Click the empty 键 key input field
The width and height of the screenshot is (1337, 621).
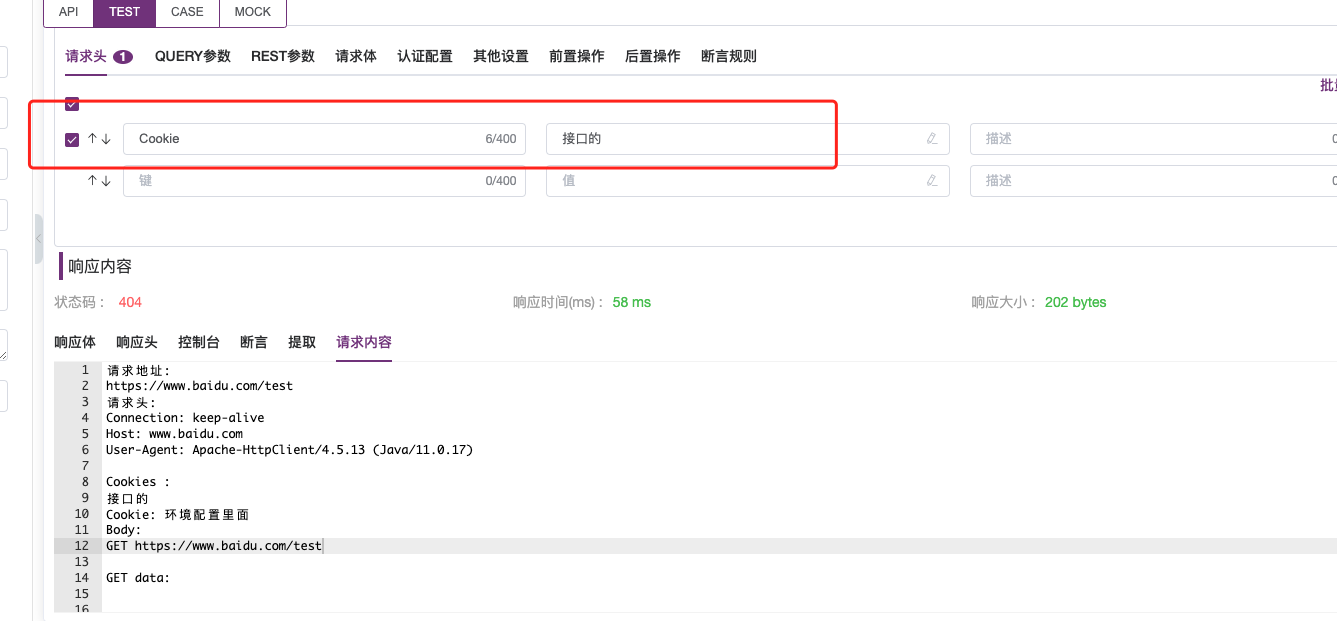pos(300,181)
